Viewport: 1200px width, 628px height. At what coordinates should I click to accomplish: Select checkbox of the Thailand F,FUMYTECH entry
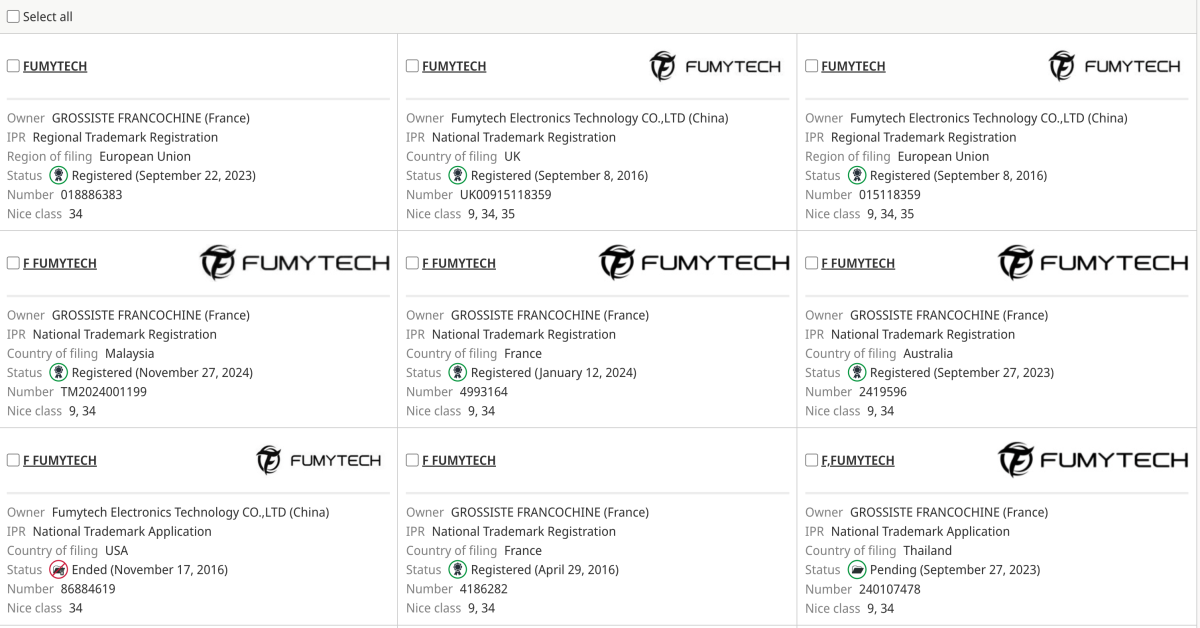pyautogui.click(x=812, y=460)
